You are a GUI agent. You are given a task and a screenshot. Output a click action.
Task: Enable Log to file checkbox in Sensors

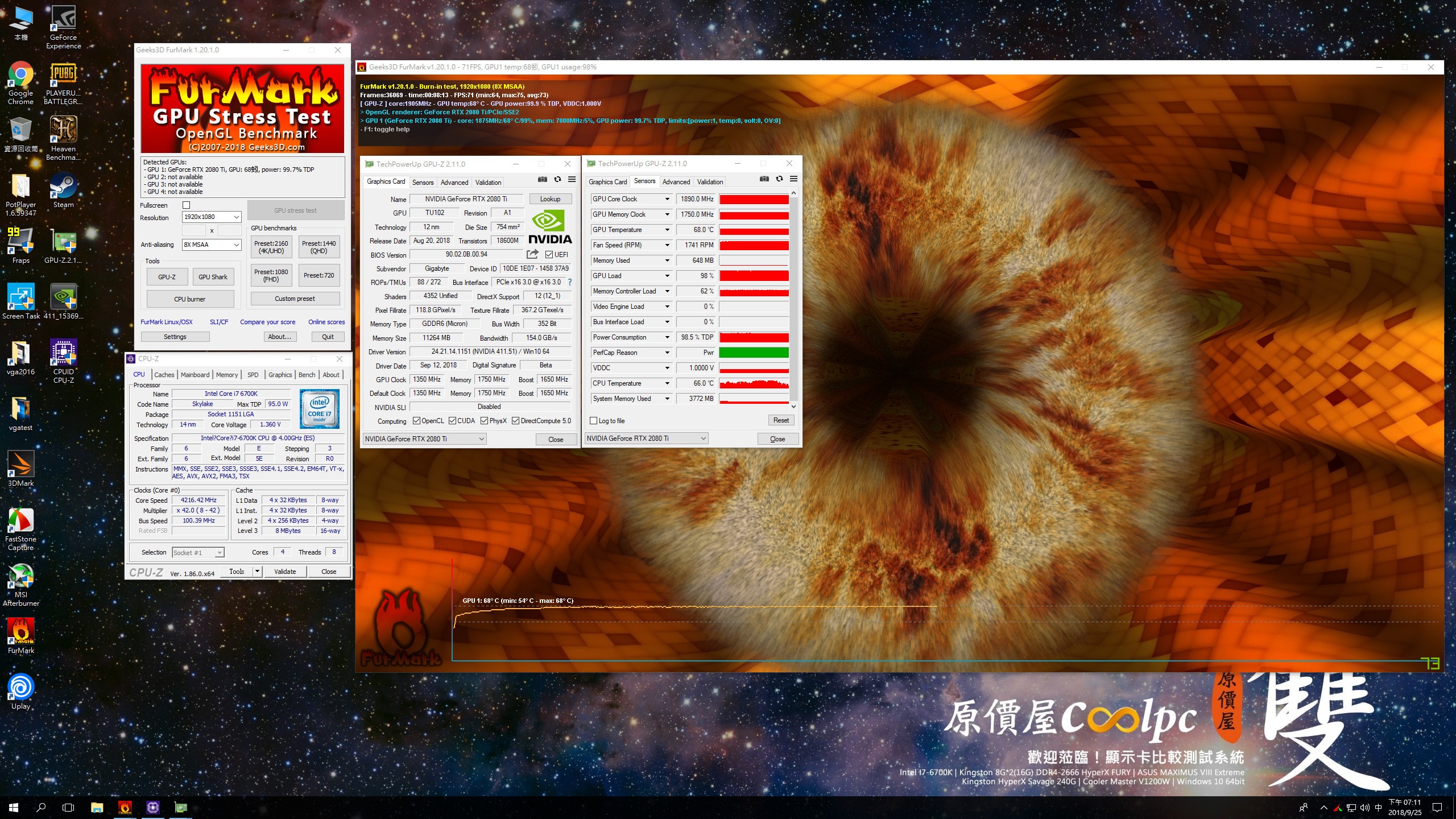pos(594,421)
